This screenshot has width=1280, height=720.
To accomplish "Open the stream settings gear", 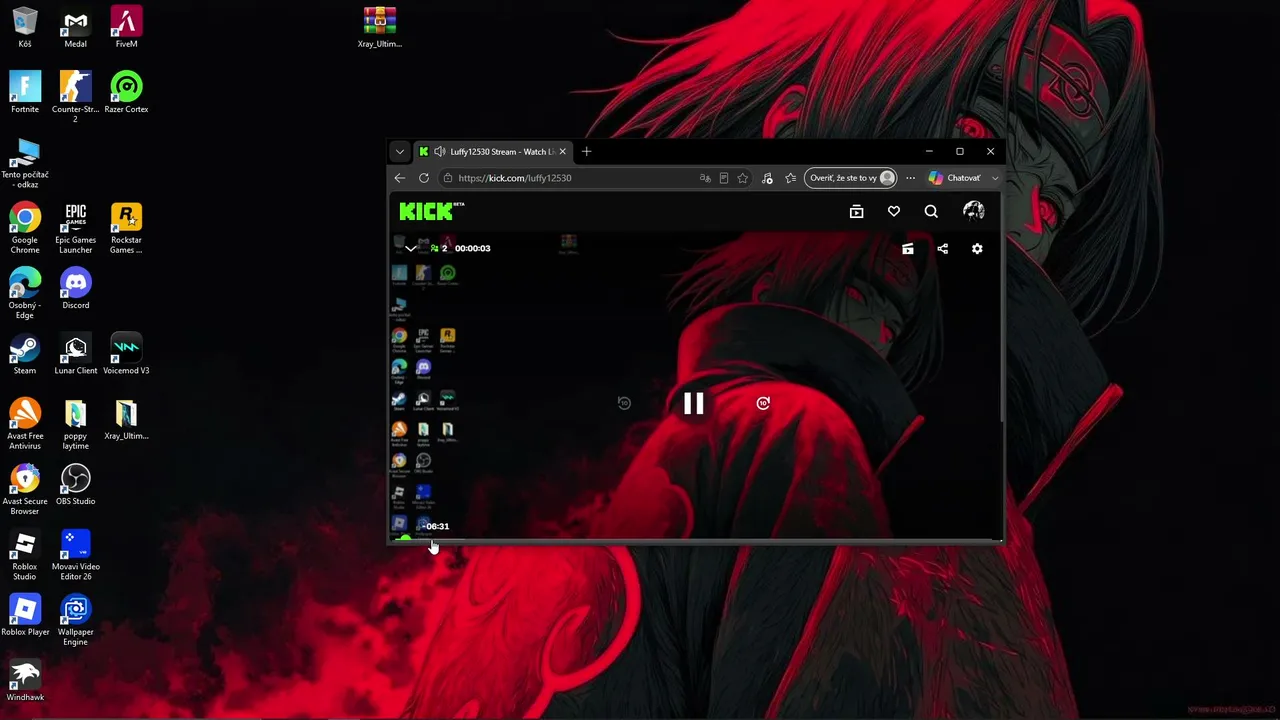I will pos(977,248).
